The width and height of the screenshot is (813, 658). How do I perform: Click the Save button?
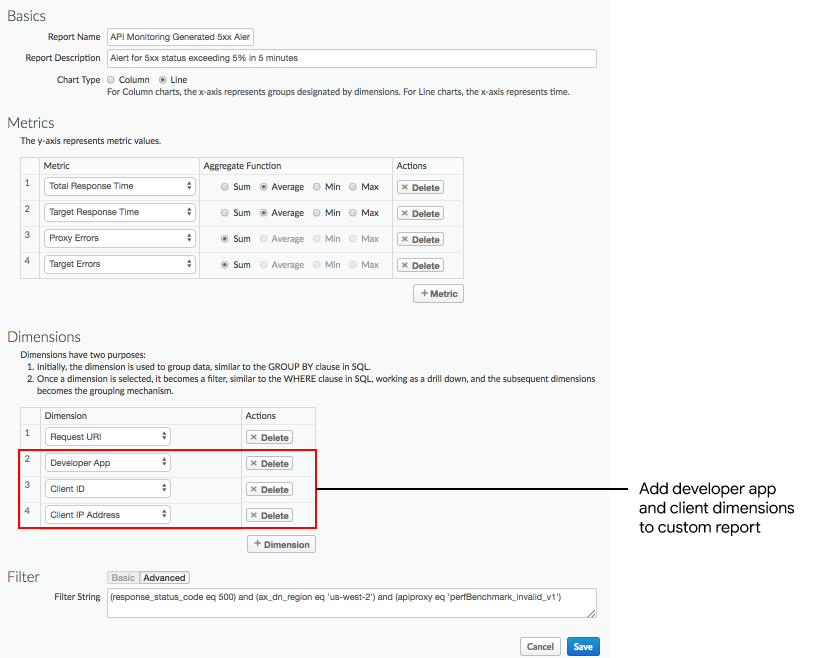[583, 646]
